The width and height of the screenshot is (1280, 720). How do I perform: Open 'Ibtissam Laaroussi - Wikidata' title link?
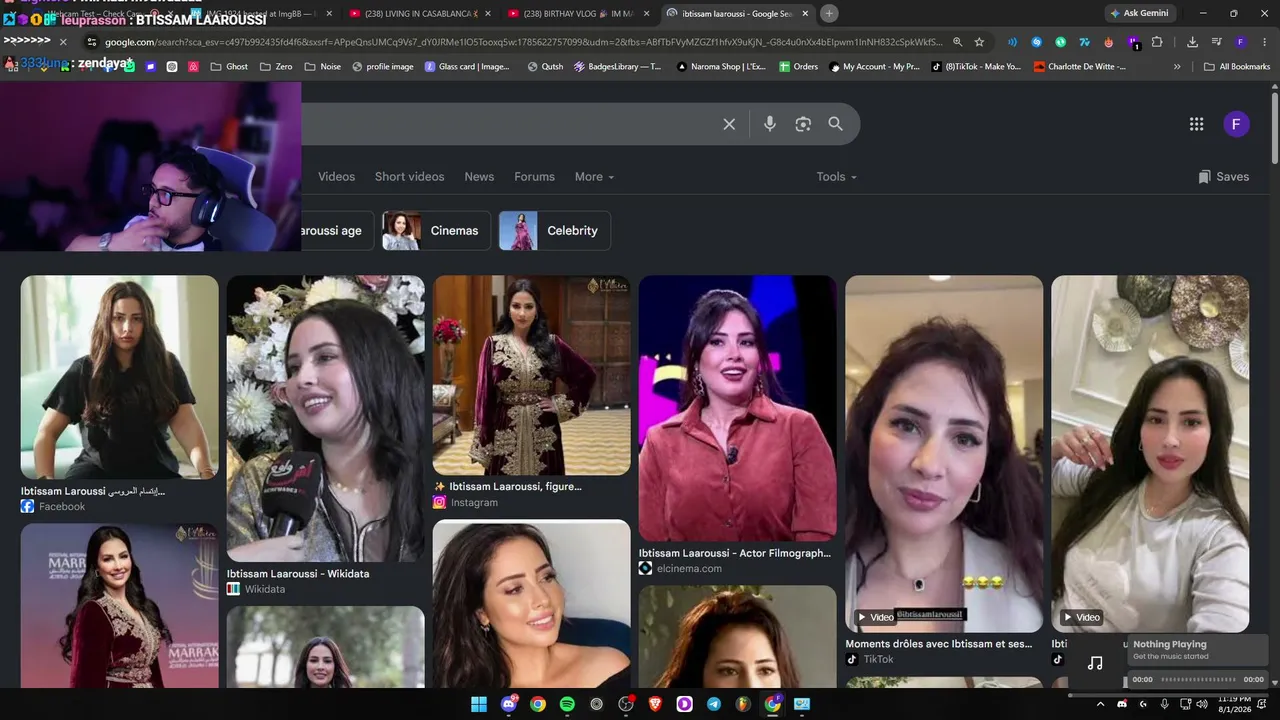tap(298, 574)
